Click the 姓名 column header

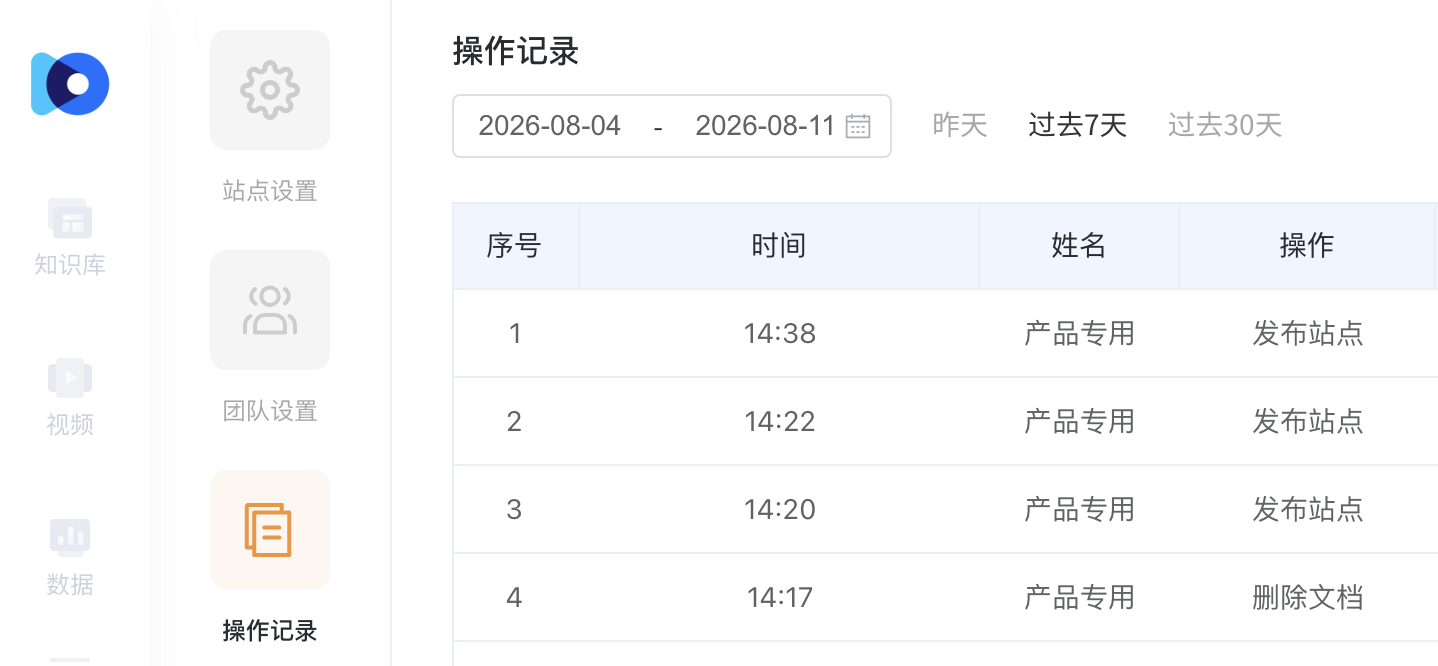pos(1079,246)
